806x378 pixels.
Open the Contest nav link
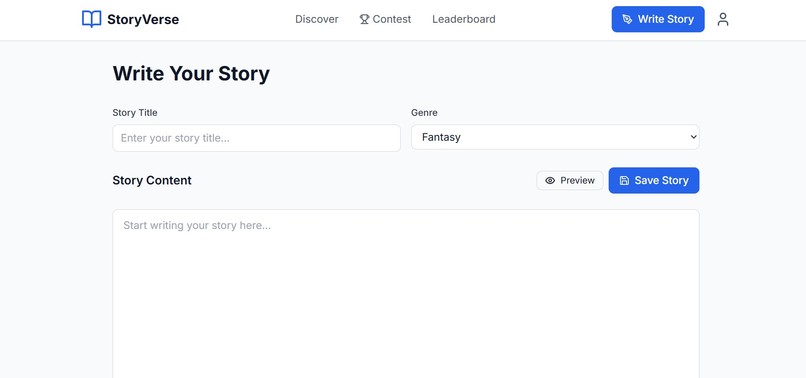coord(385,19)
